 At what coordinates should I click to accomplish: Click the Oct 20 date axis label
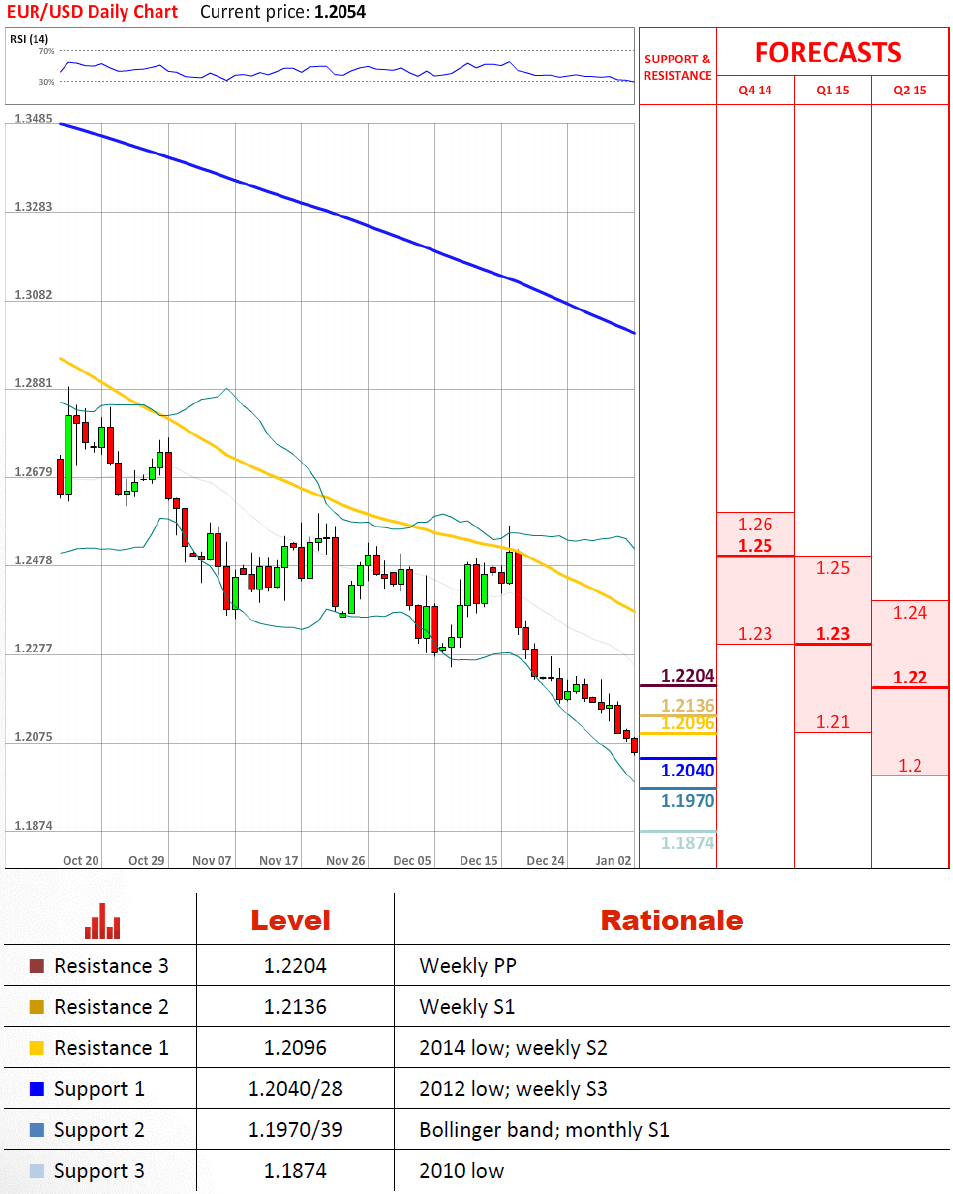(81, 860)
